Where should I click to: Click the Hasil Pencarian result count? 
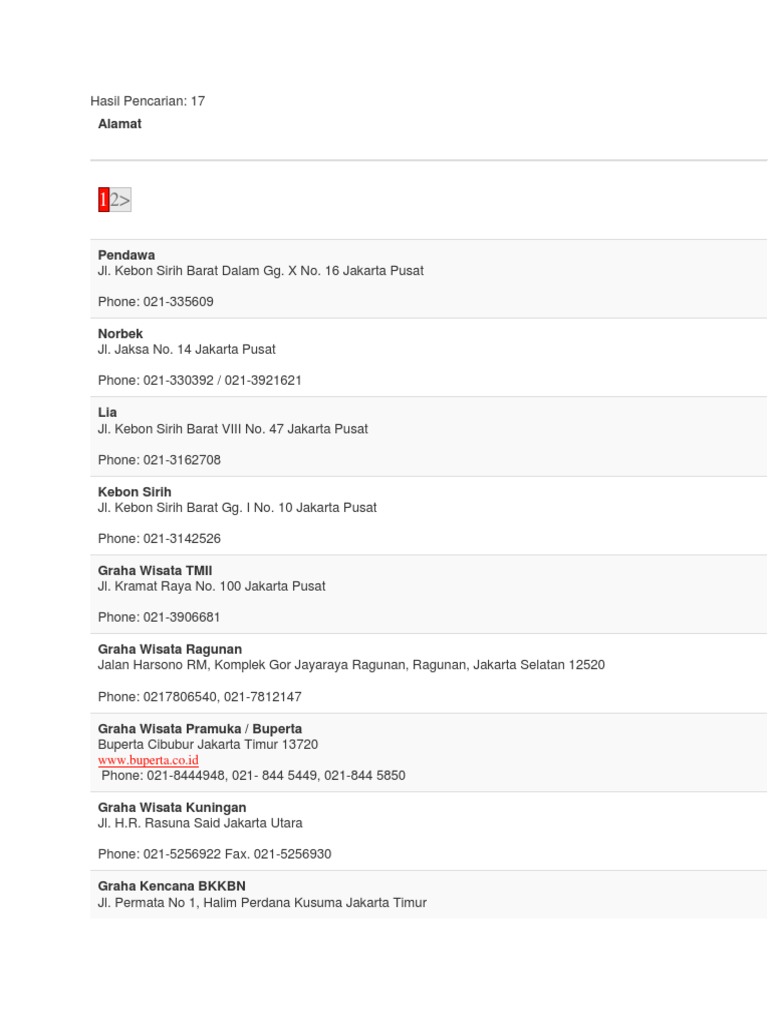pyautogui.click(x=148, y=101)
